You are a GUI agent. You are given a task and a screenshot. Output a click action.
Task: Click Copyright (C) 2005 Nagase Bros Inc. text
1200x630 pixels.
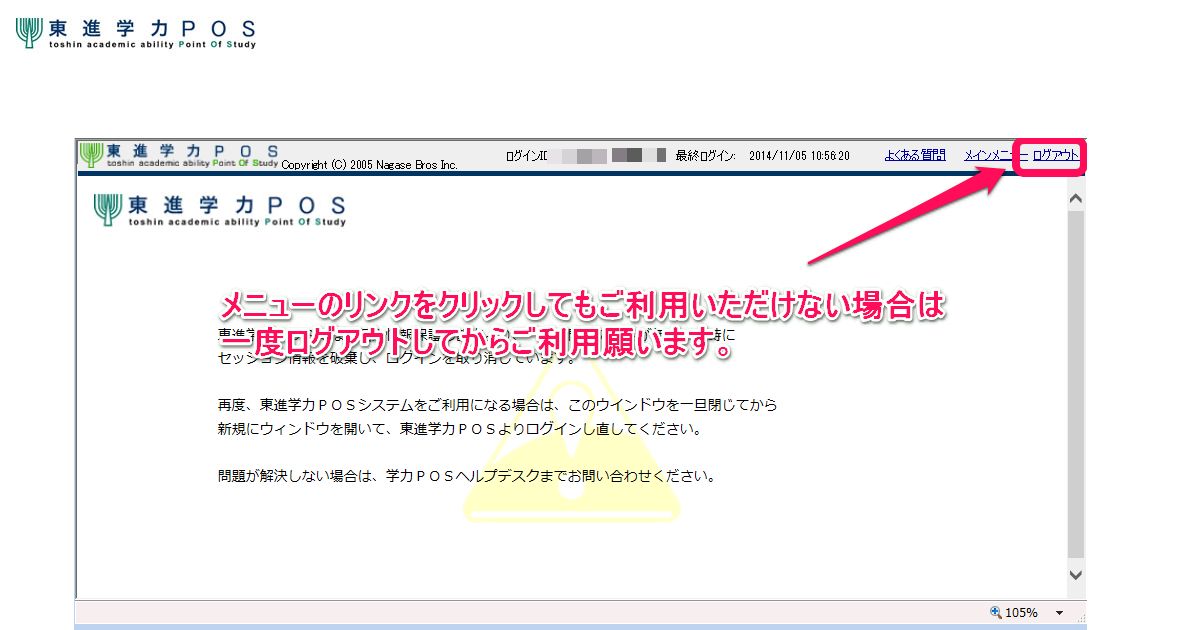pyautogui.click(x=369, y=164)
